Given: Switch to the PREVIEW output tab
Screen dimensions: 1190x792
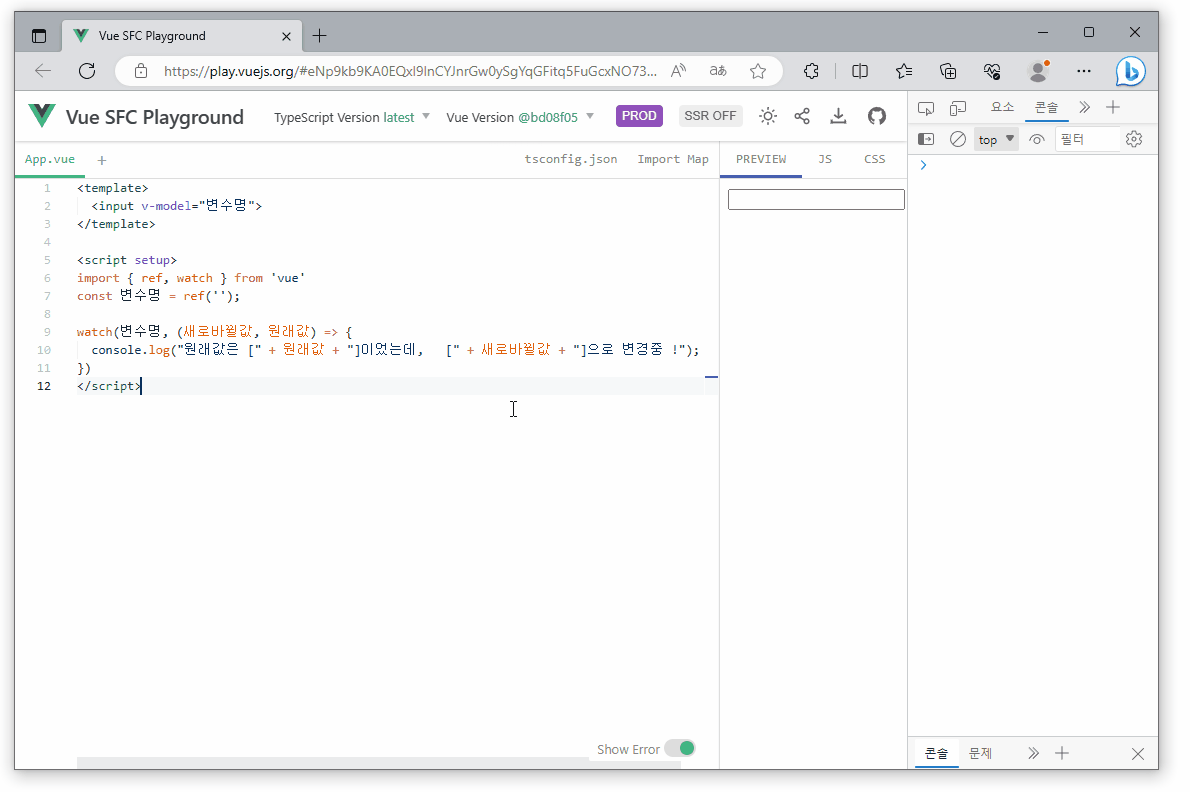Looking at the screenshot, I should pos(761,159).
